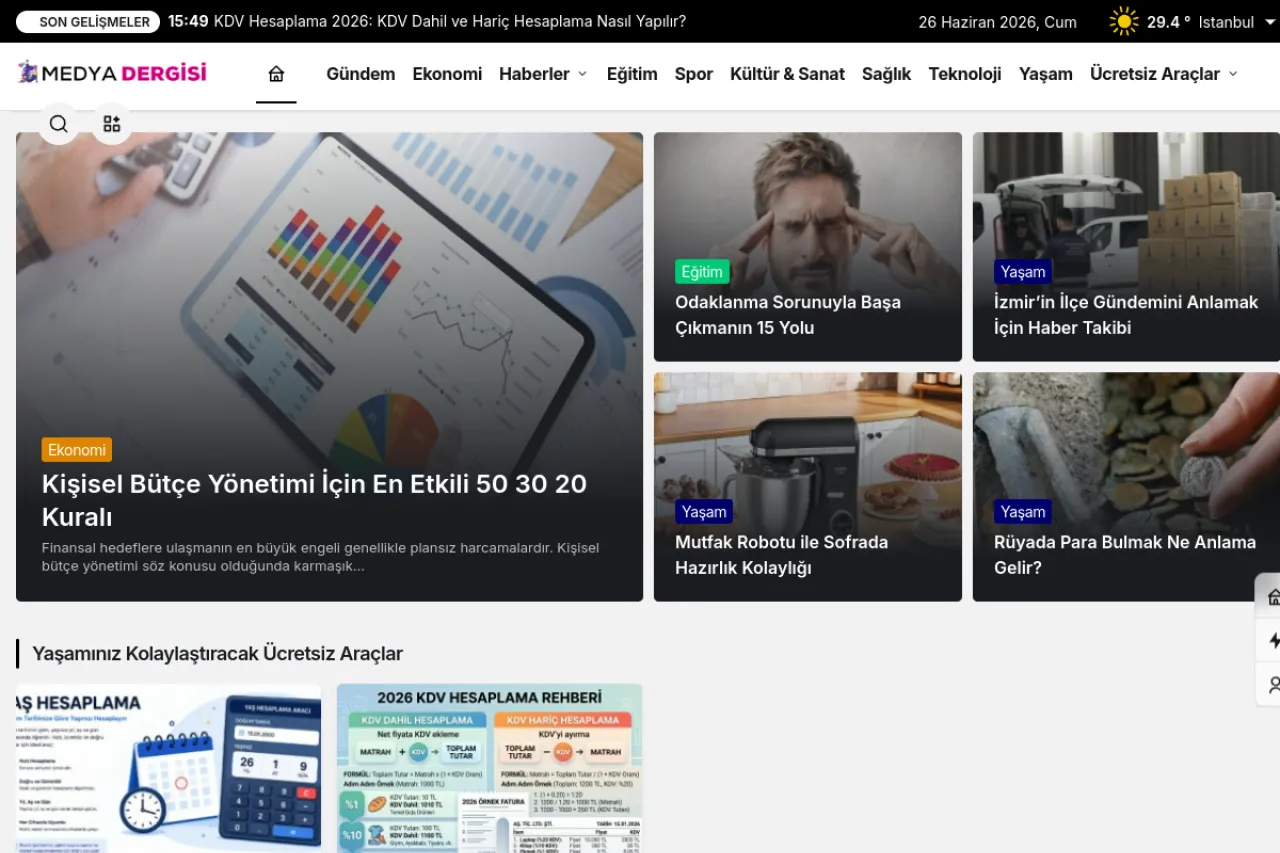This screenshot has height=853, width=1280.
Task: Click Yaşam tag on Mutfak Robotu article
Action: tap(704, 512)
